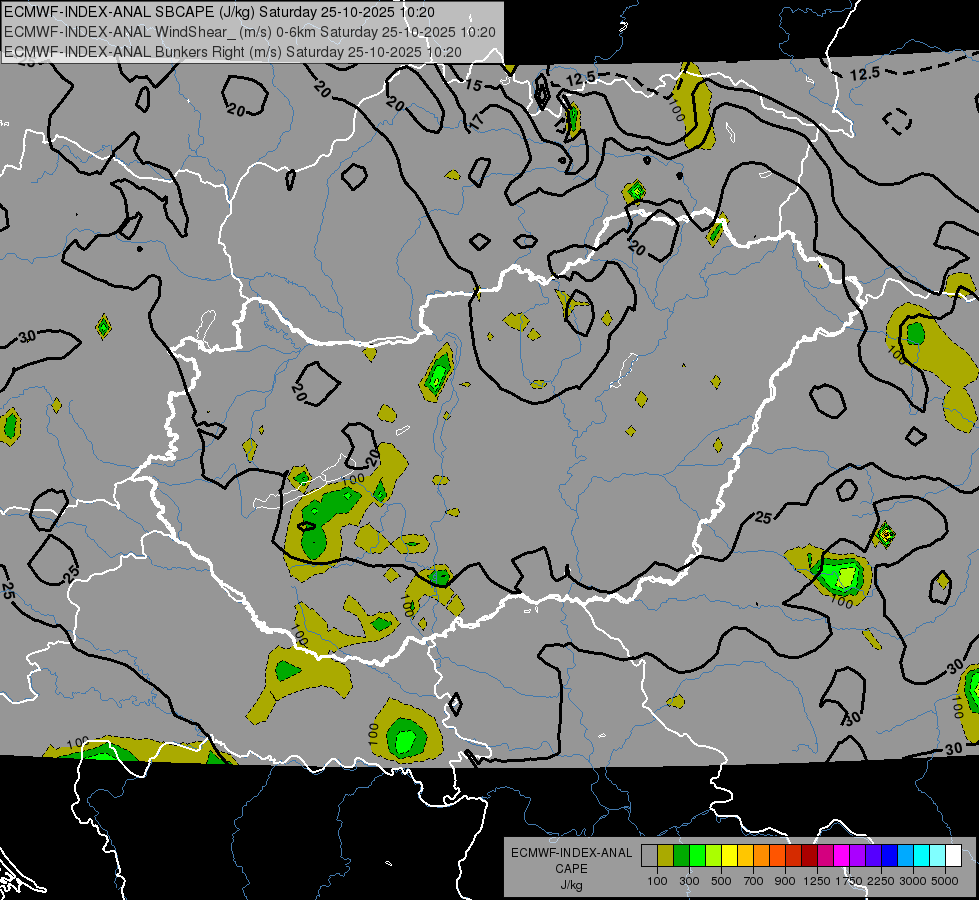Pick the white swatch at legend end
Viewport: 979px width, 900px height.
pyautogui.click(x=953, y=856)
